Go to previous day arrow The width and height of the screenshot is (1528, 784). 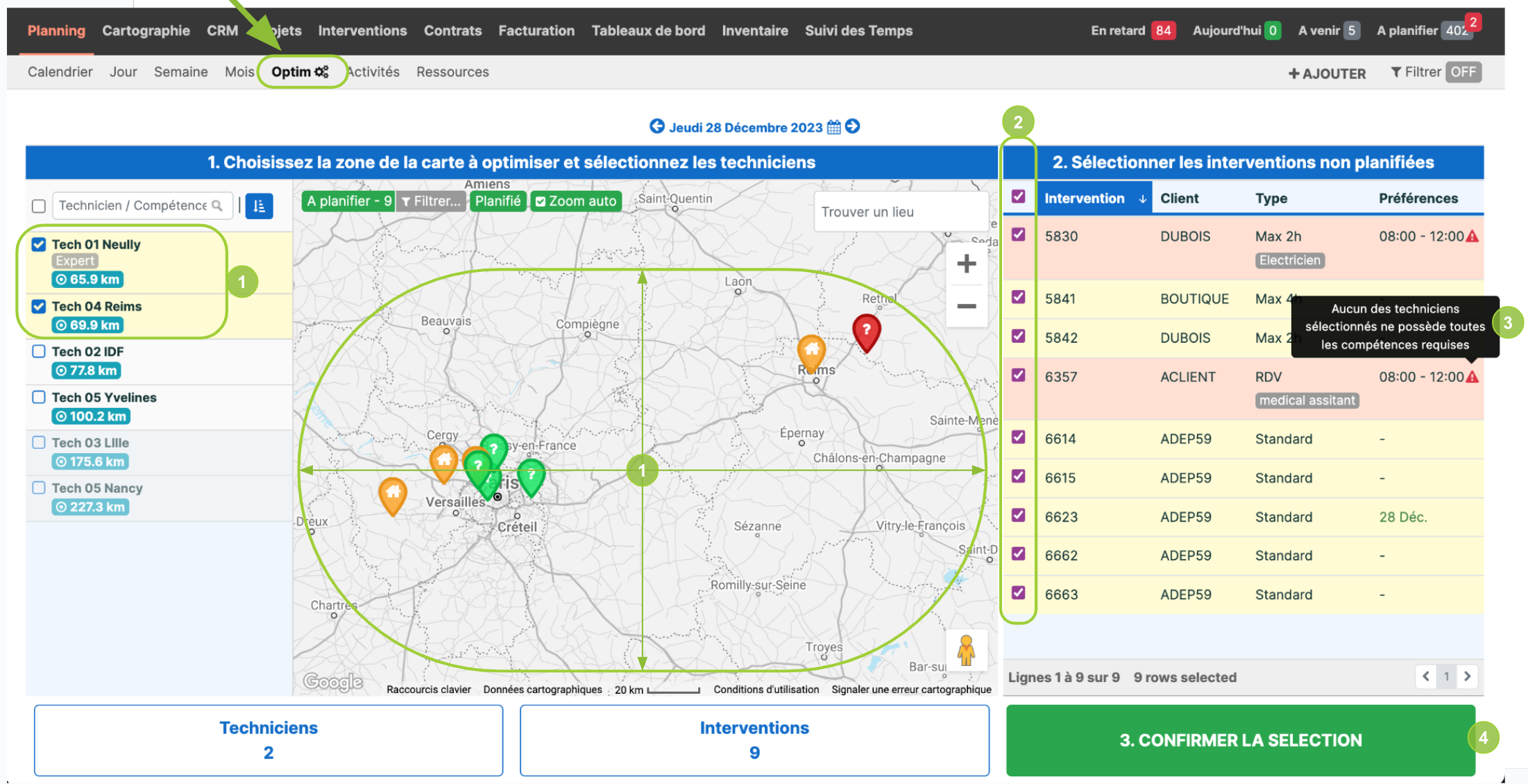(656, 126)
